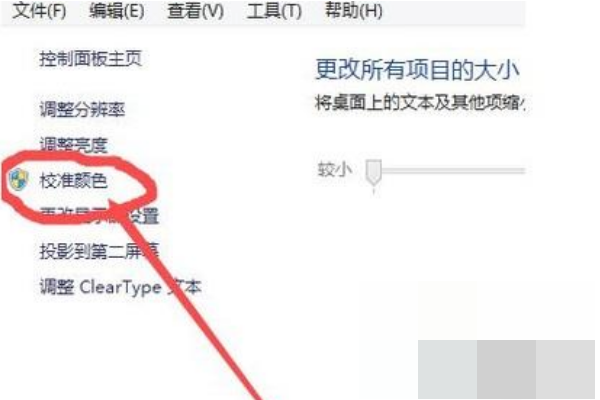This screenshot has width=600, height=400.
Task: Click the size slider thumb handle
Action: pos(373,172)
